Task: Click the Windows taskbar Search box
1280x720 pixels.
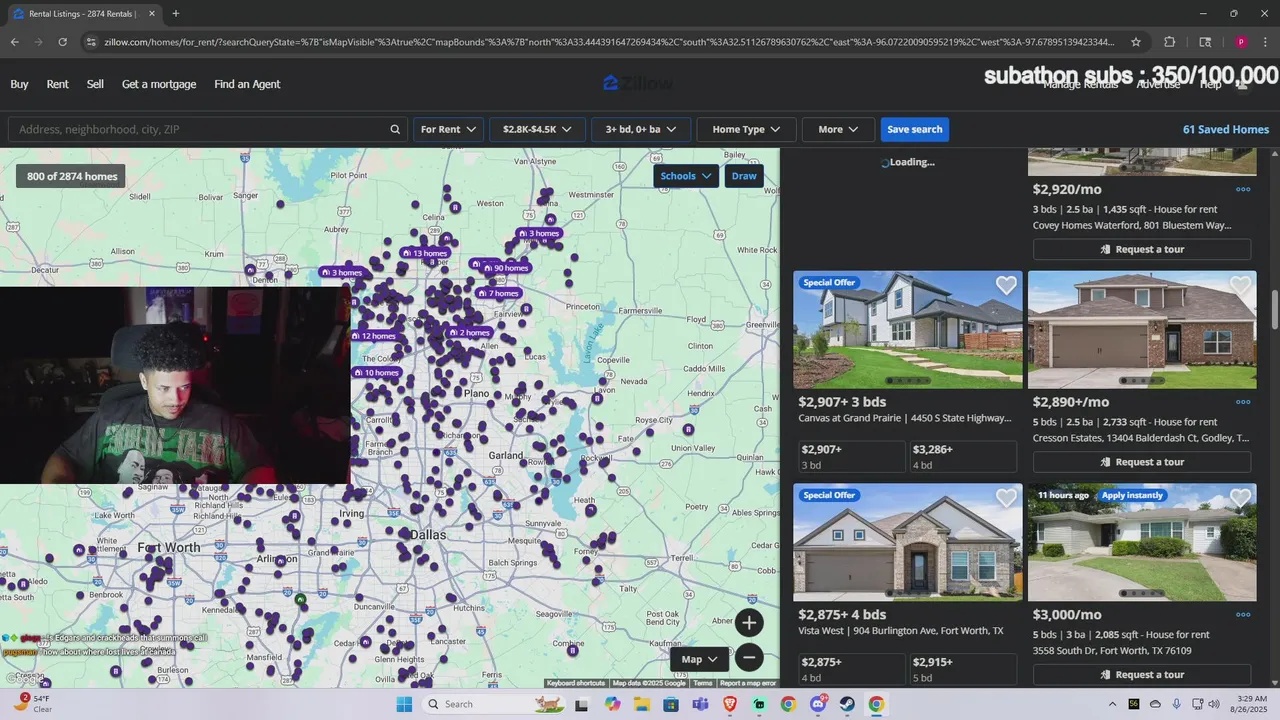Action: coord(495,704)
